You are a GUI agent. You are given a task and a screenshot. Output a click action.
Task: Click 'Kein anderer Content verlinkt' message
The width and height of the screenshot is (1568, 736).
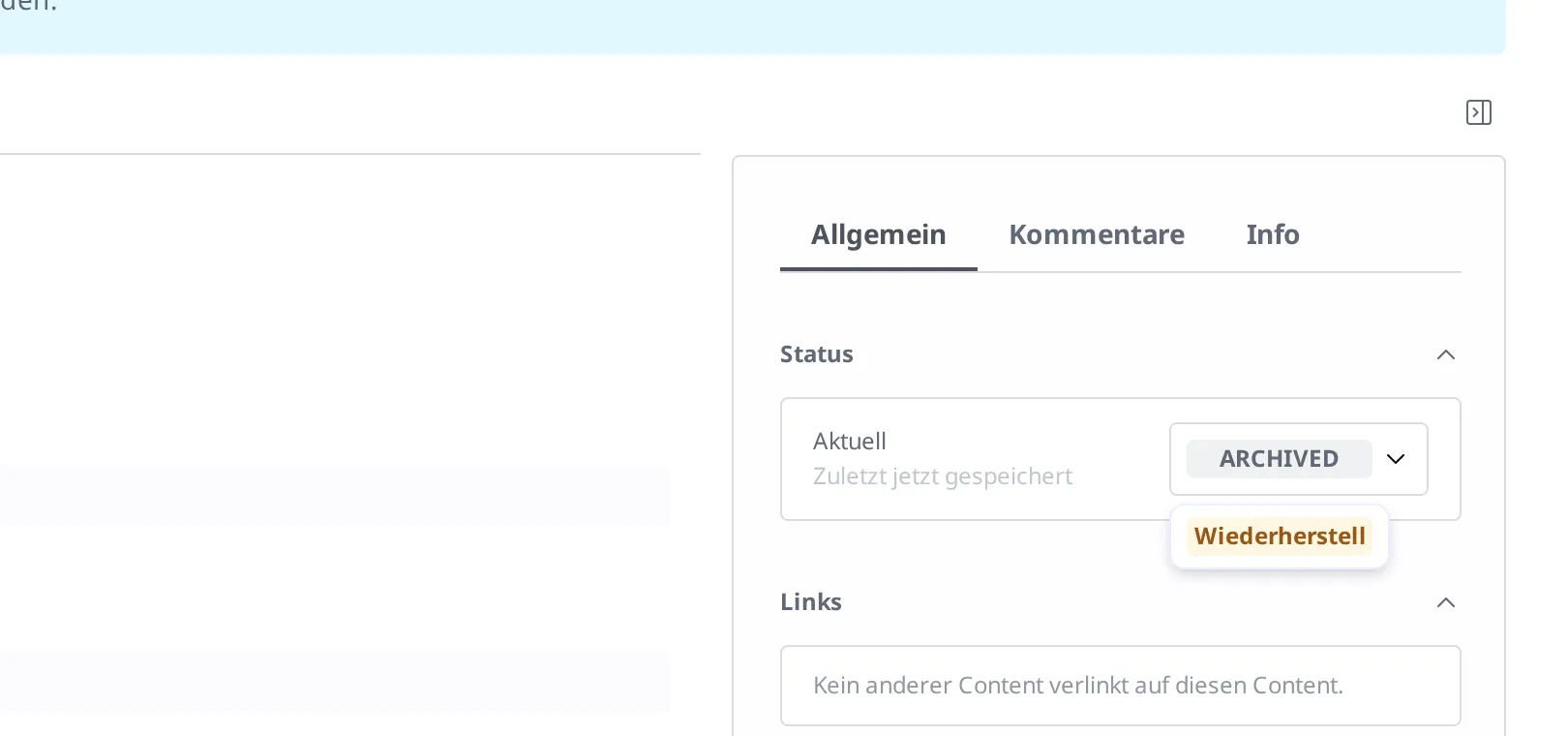click(x=1077, y=686)
